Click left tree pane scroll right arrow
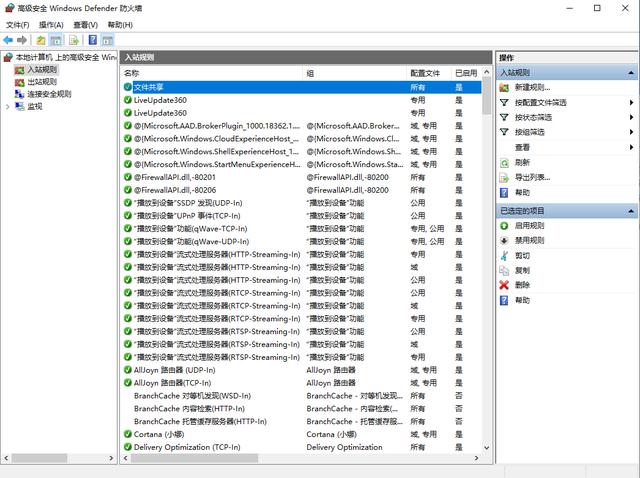Screen dimensions: 640x478 (111, 458)
